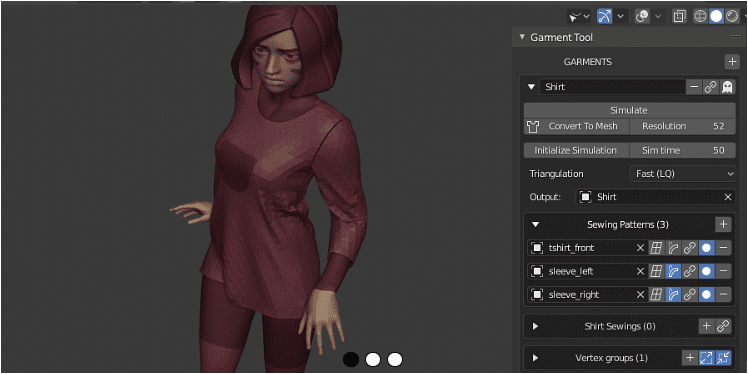Toggle gizmo visibility in viewport header
This screenshot has width=748, height=374.
[605, 16]
